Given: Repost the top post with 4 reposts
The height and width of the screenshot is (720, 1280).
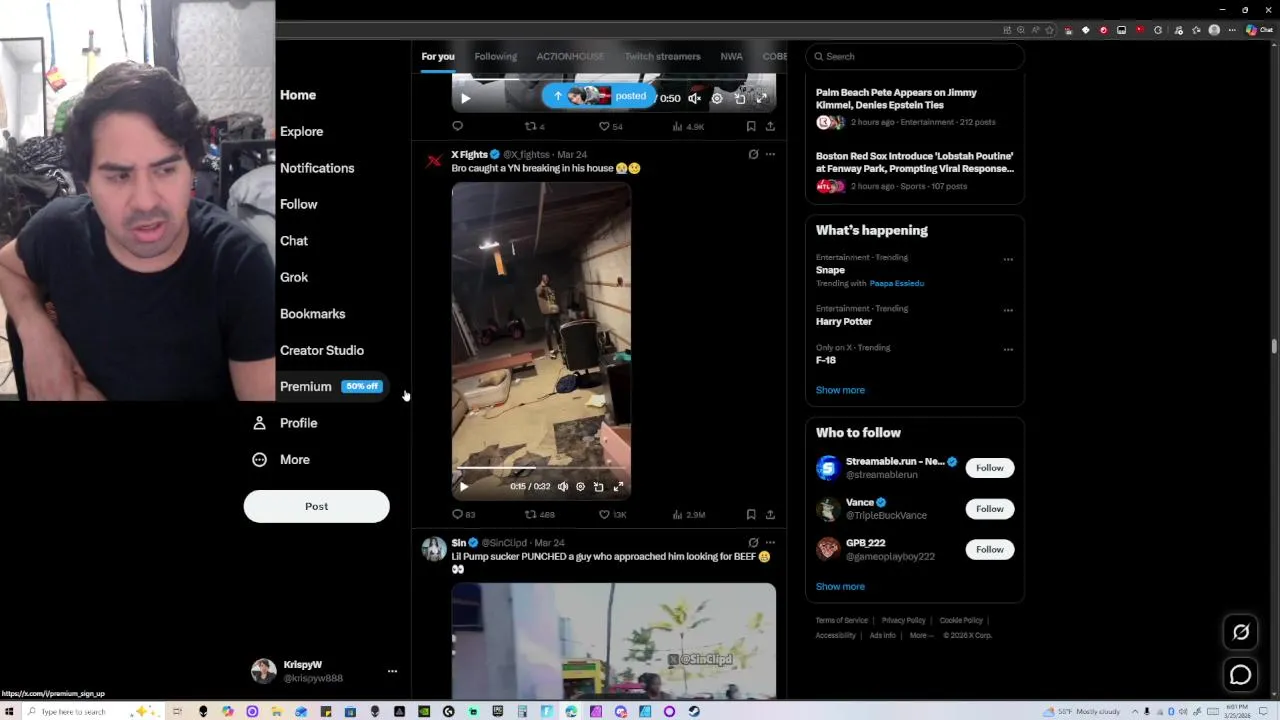Looking at the screenshot, I should click(x=535, y=126).
